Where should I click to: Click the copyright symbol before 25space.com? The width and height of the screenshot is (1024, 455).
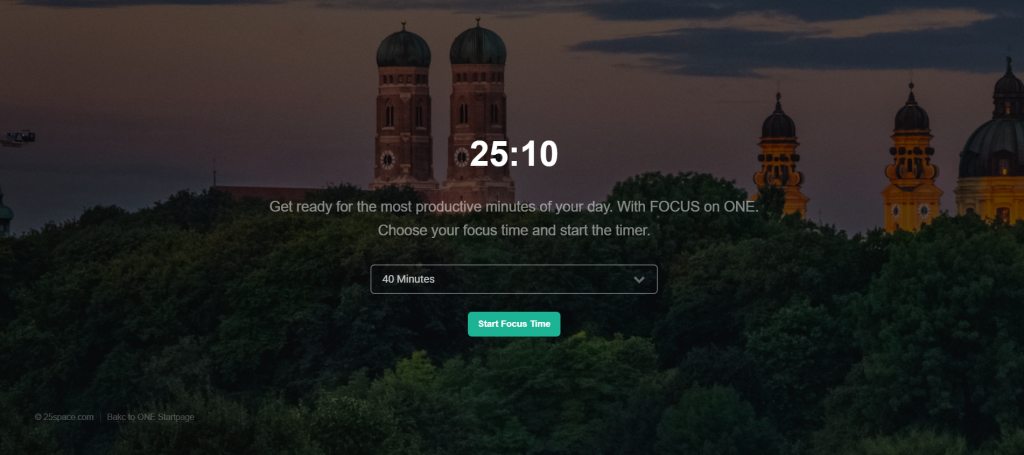pyautogui.click(x=38, y=416)
